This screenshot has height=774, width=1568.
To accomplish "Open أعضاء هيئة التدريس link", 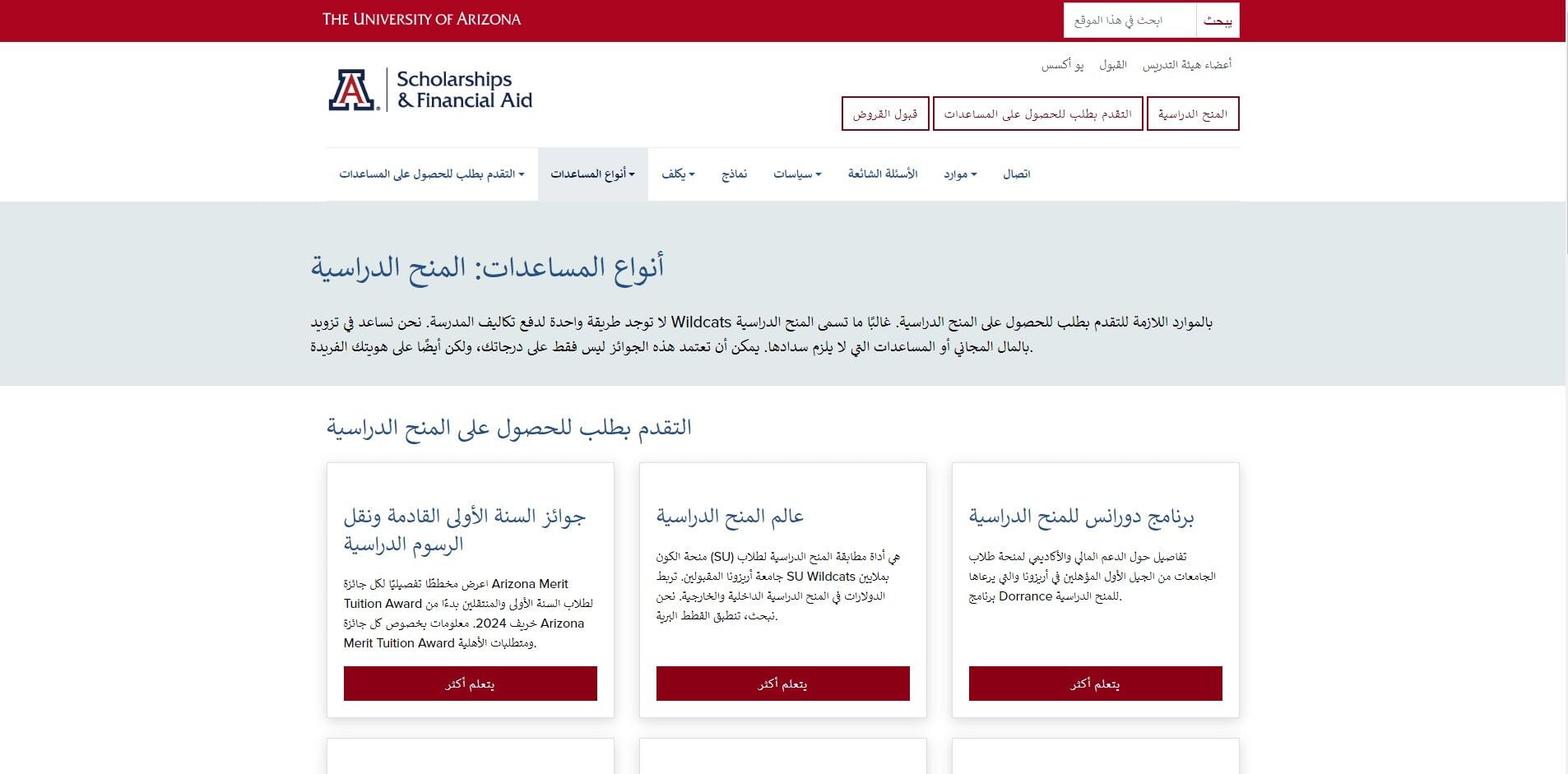I will [x=1187, y=64].
